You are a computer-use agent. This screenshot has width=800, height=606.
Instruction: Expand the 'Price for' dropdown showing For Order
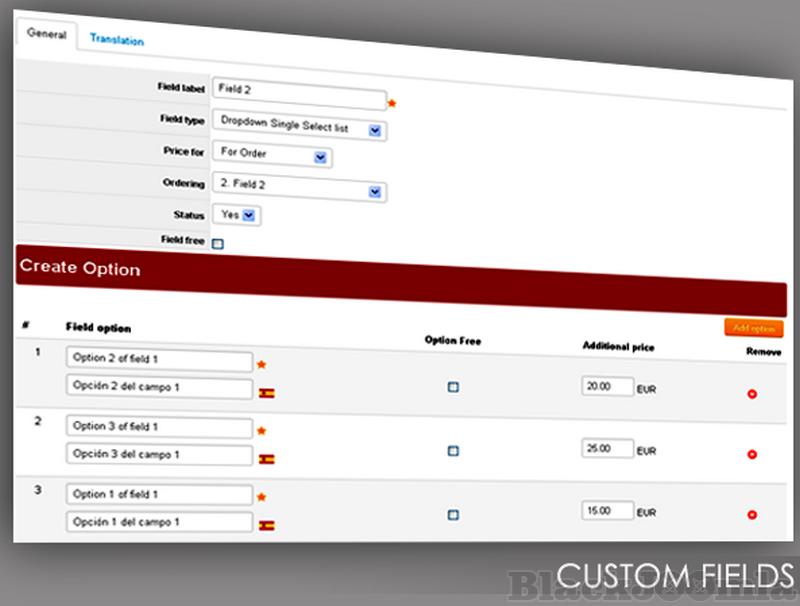[272, 156]
